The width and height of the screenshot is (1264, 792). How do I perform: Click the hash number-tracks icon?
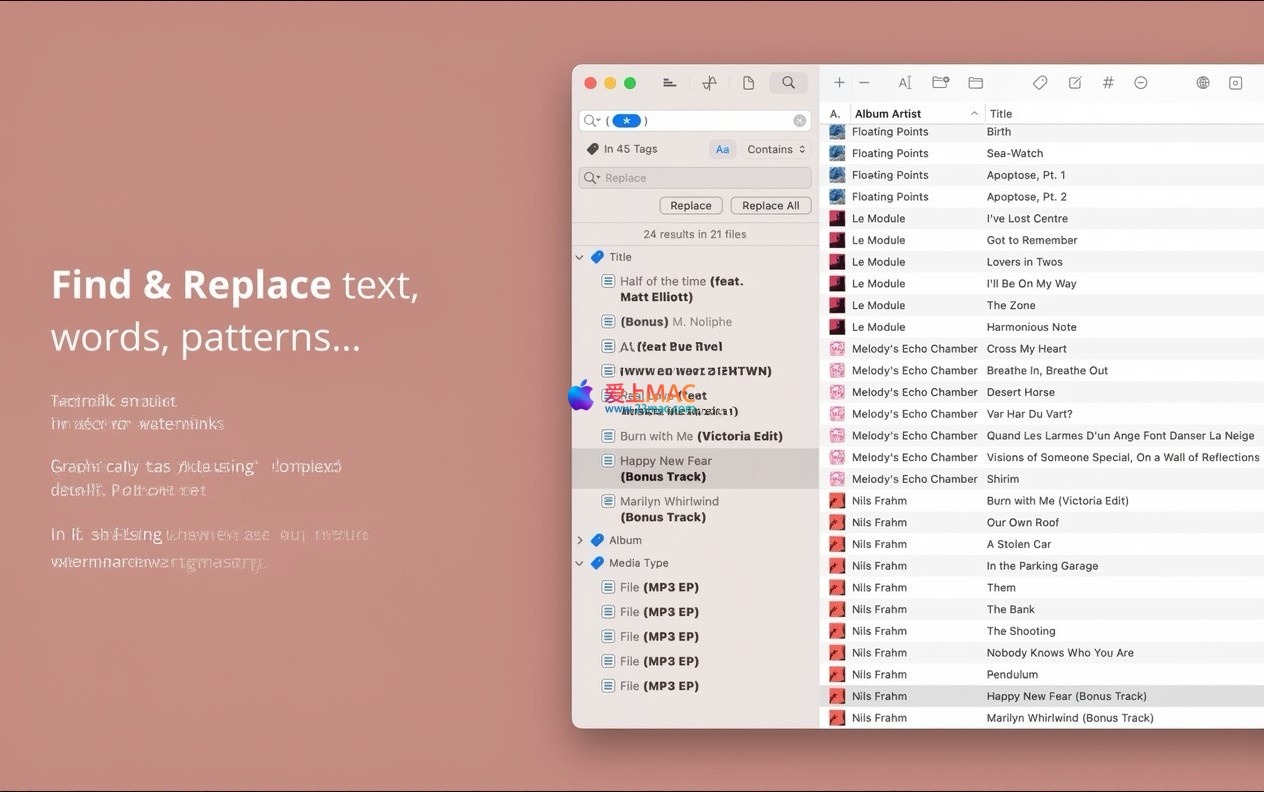1108,83
